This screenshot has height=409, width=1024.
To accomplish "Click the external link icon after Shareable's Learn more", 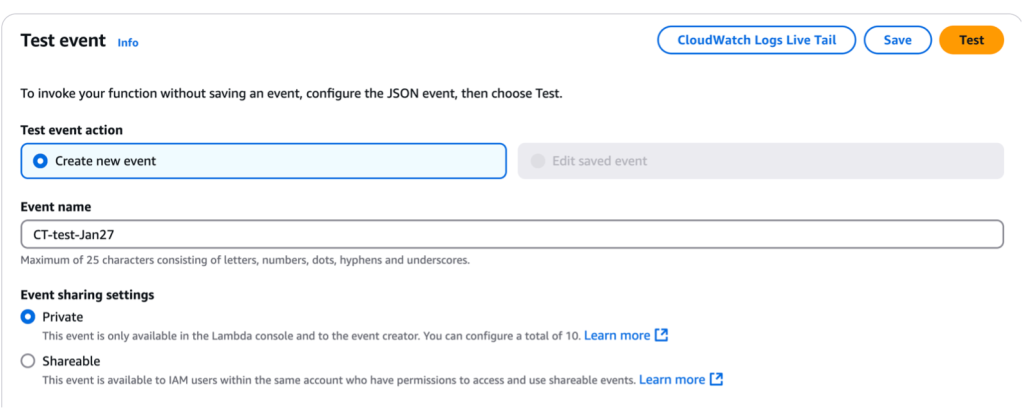I will click(716, 379).
